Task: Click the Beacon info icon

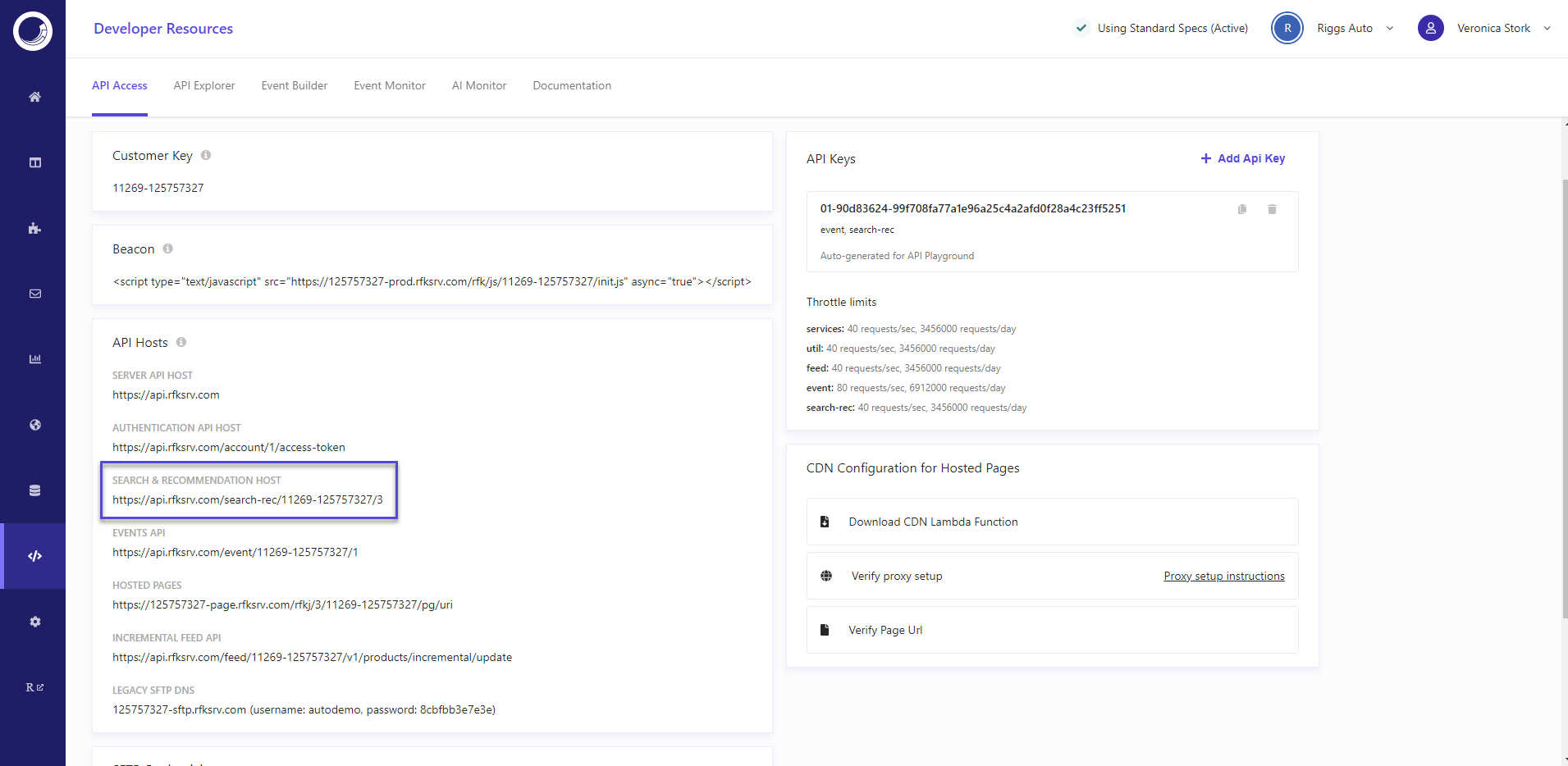Action: 167,248
